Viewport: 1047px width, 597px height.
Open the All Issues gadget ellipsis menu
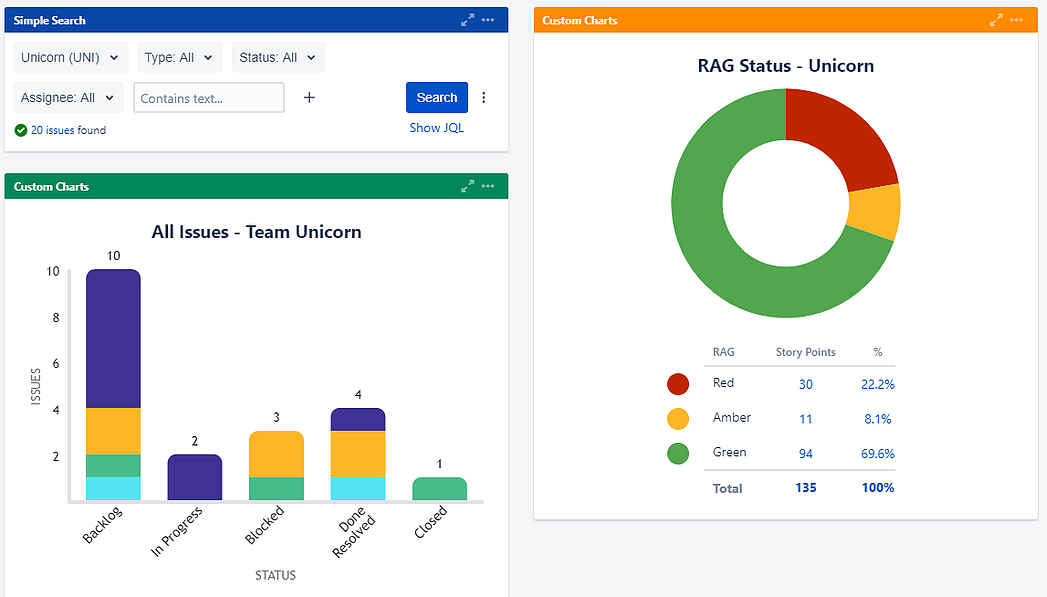[487, 186]
